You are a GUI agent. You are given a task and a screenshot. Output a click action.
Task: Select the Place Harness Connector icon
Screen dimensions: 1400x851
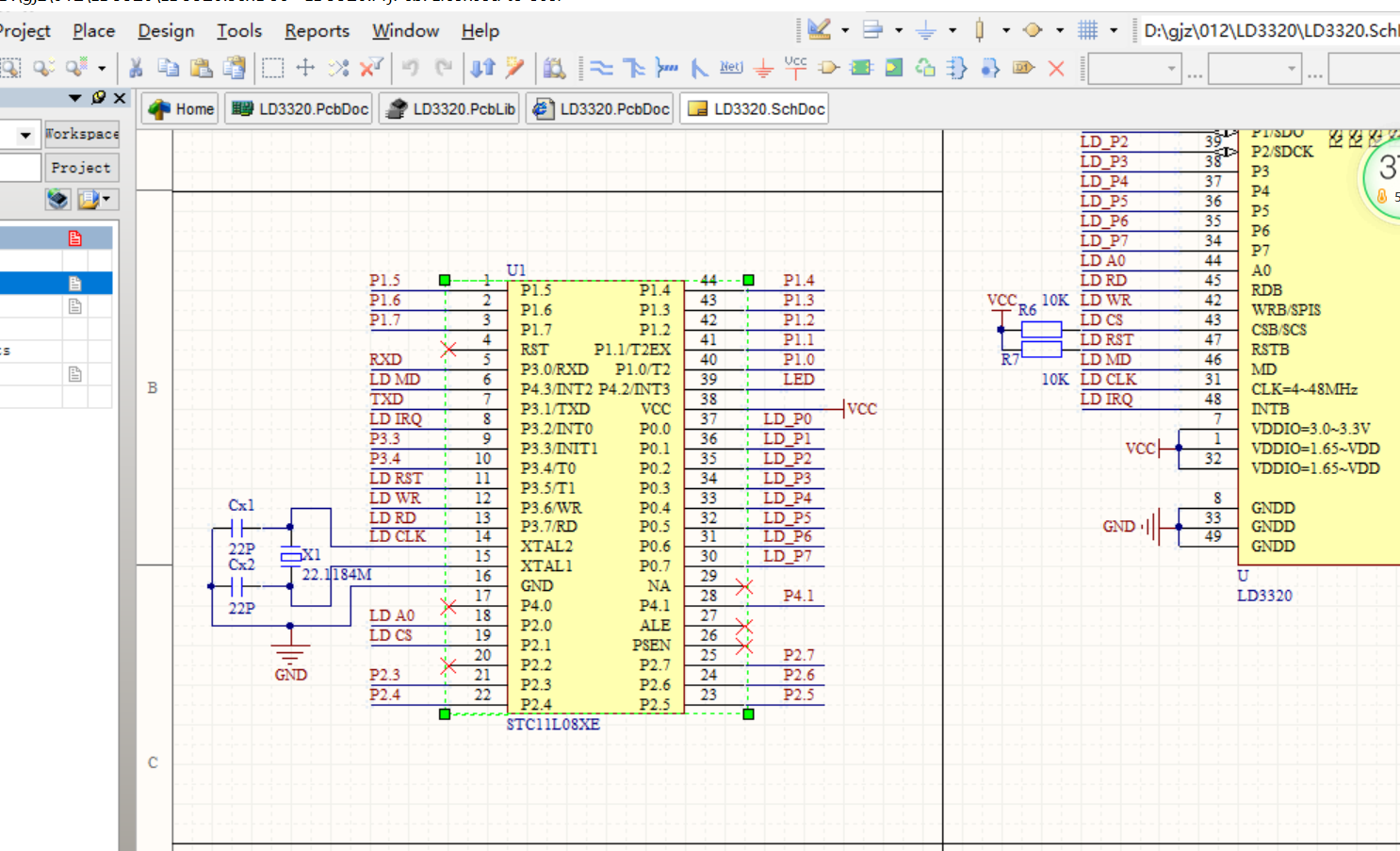click(x=957, y=68)
